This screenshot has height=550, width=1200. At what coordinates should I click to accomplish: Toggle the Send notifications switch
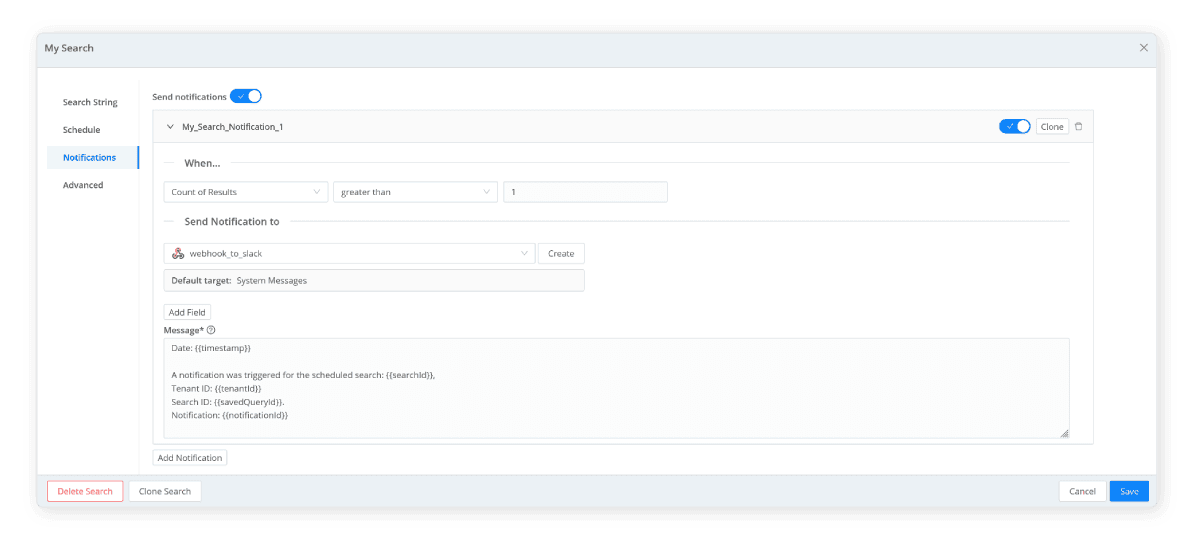(245, 96)
